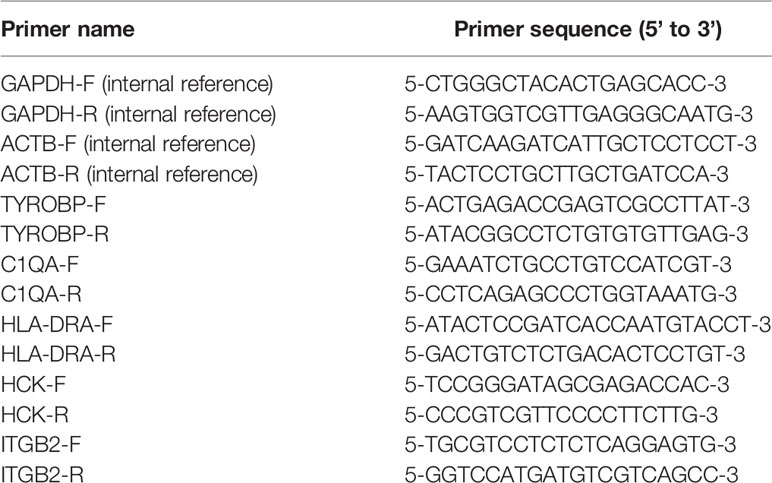Click the Primer sequence (5' to 3') header
The image size is (772, 483).
(x=588, y=30)
